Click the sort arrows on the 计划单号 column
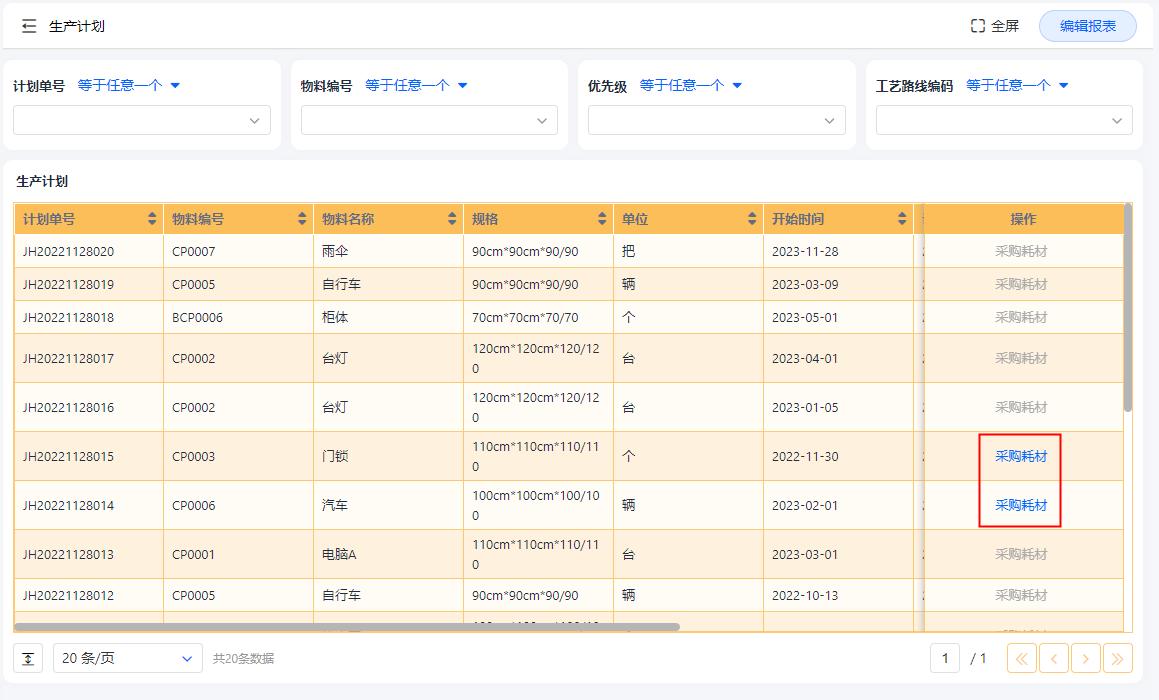Image resolution: width=1159 pixels, height=700 pixels. (x=152, y=218)
